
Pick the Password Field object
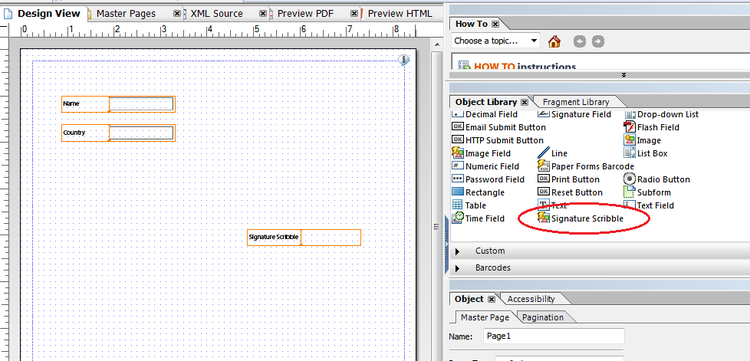point(488,179)
